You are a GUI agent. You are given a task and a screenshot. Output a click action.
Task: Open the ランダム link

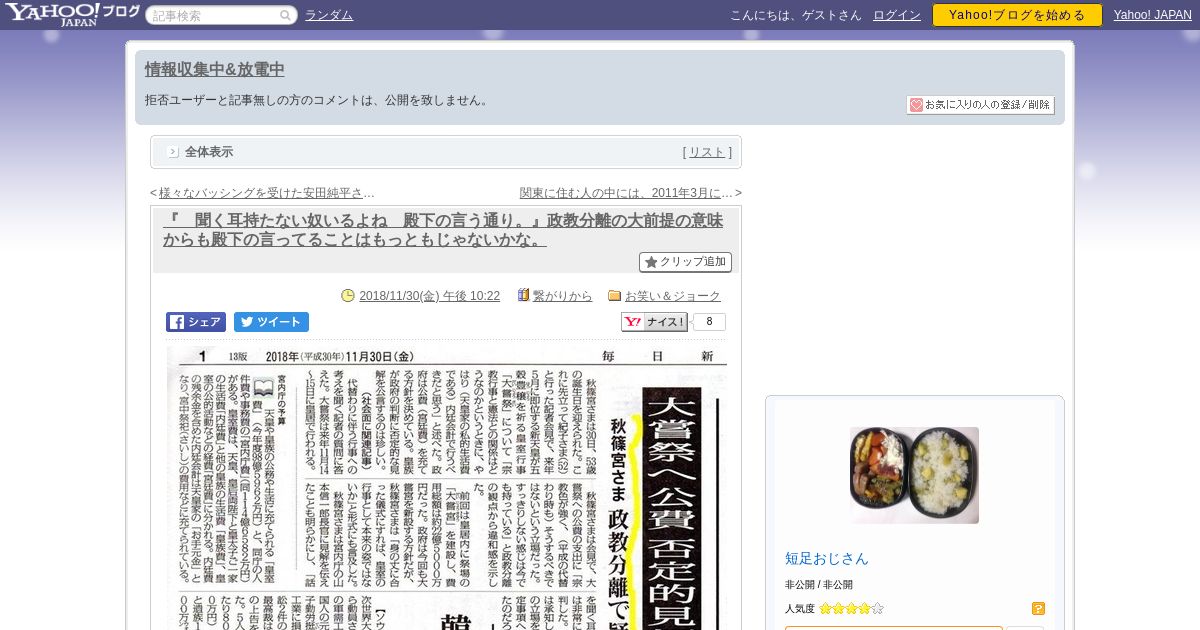[x=329, y=15]
